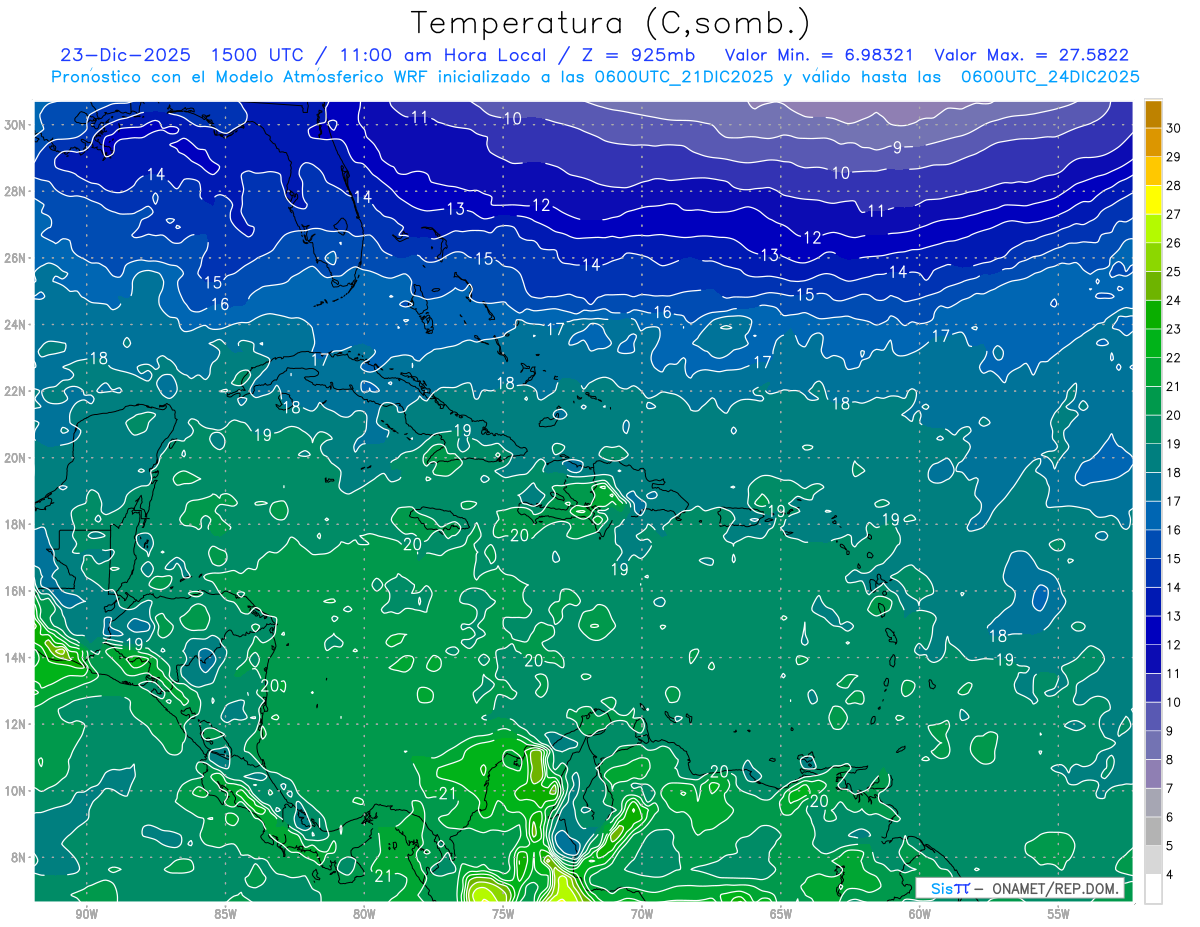Pick the white swatch below scale value 4

coord(1154,889)
